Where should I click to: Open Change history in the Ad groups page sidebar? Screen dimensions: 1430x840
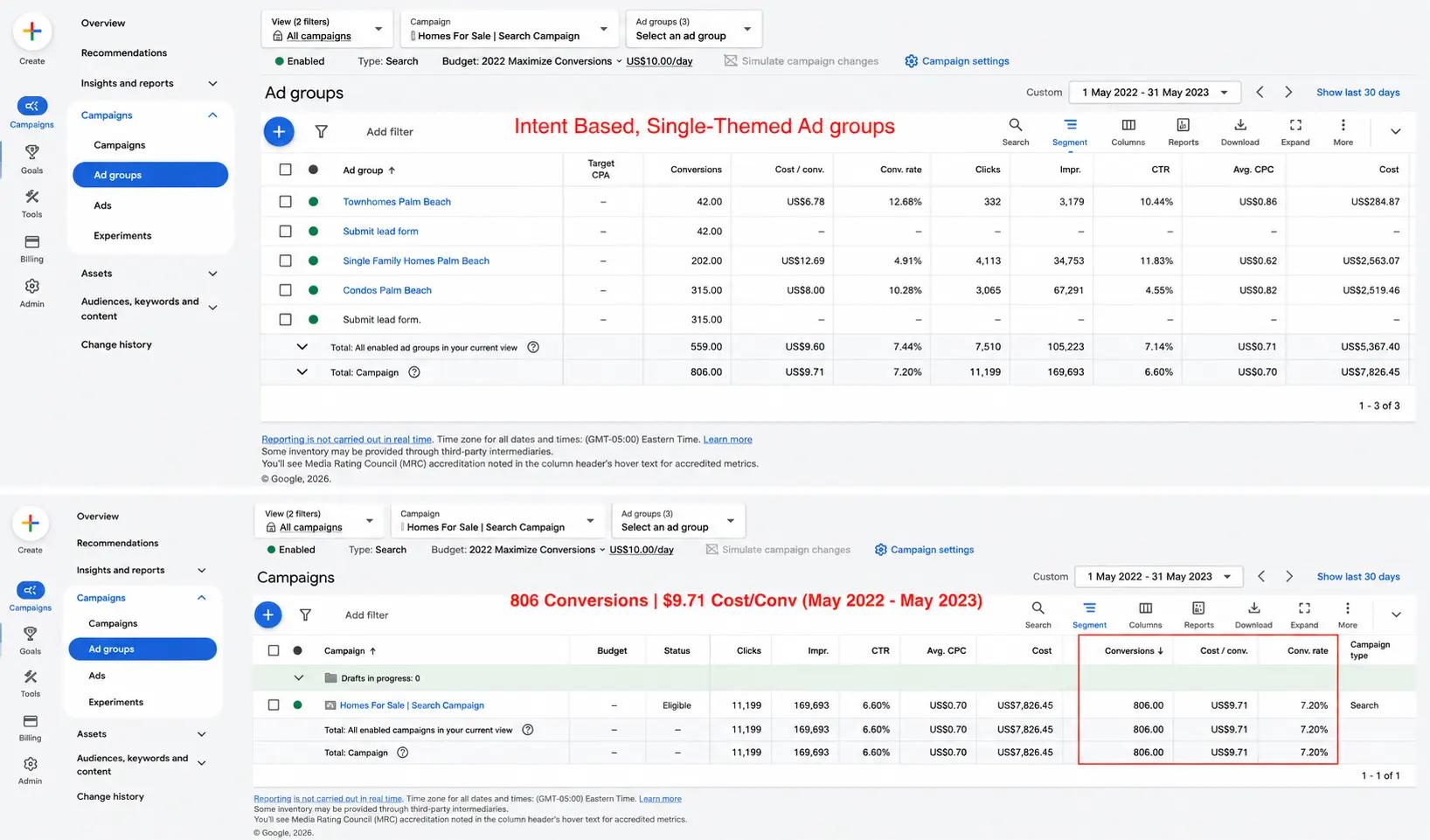tap(116, 344)
